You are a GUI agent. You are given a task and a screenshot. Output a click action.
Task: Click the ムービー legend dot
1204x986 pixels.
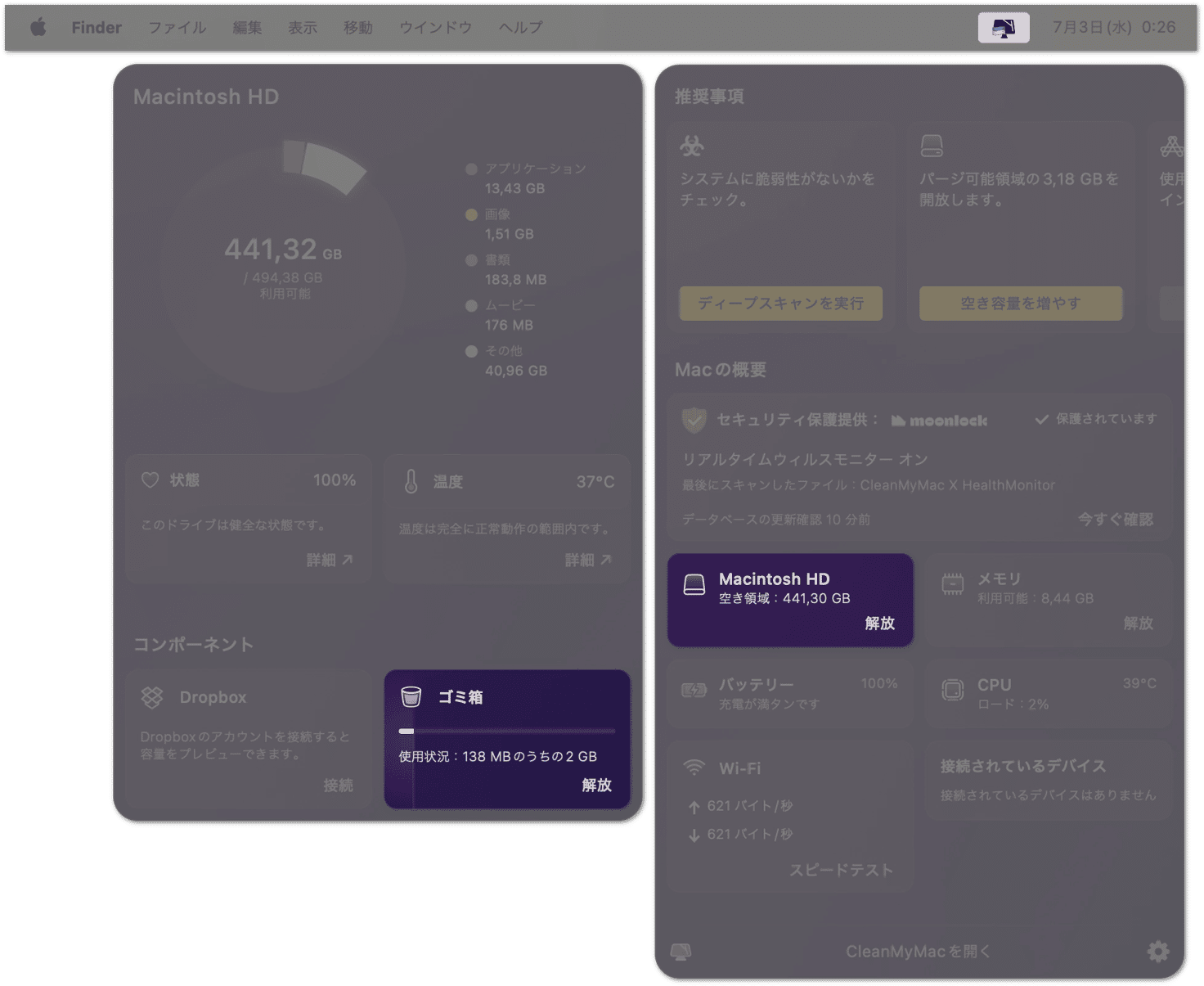point(471,306)
